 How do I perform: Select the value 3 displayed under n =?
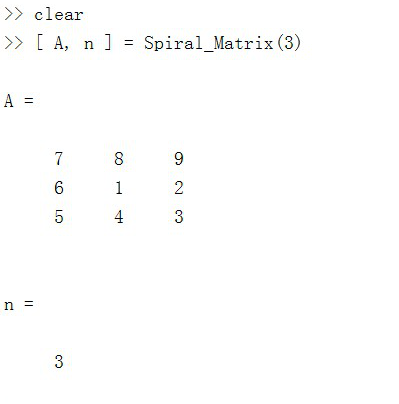click(x=59, y=361)
